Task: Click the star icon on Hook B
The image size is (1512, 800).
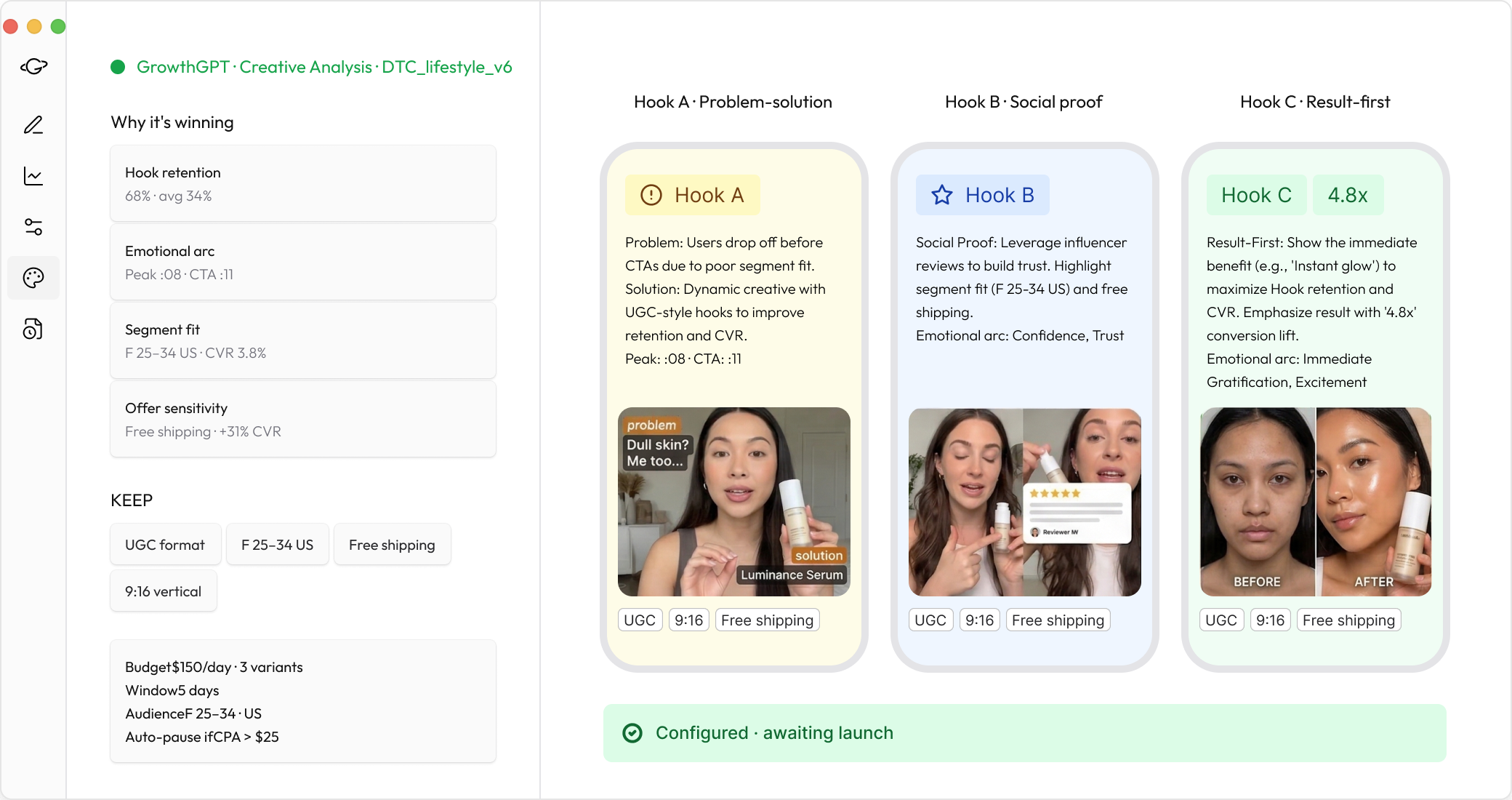Action: [942, 195]
